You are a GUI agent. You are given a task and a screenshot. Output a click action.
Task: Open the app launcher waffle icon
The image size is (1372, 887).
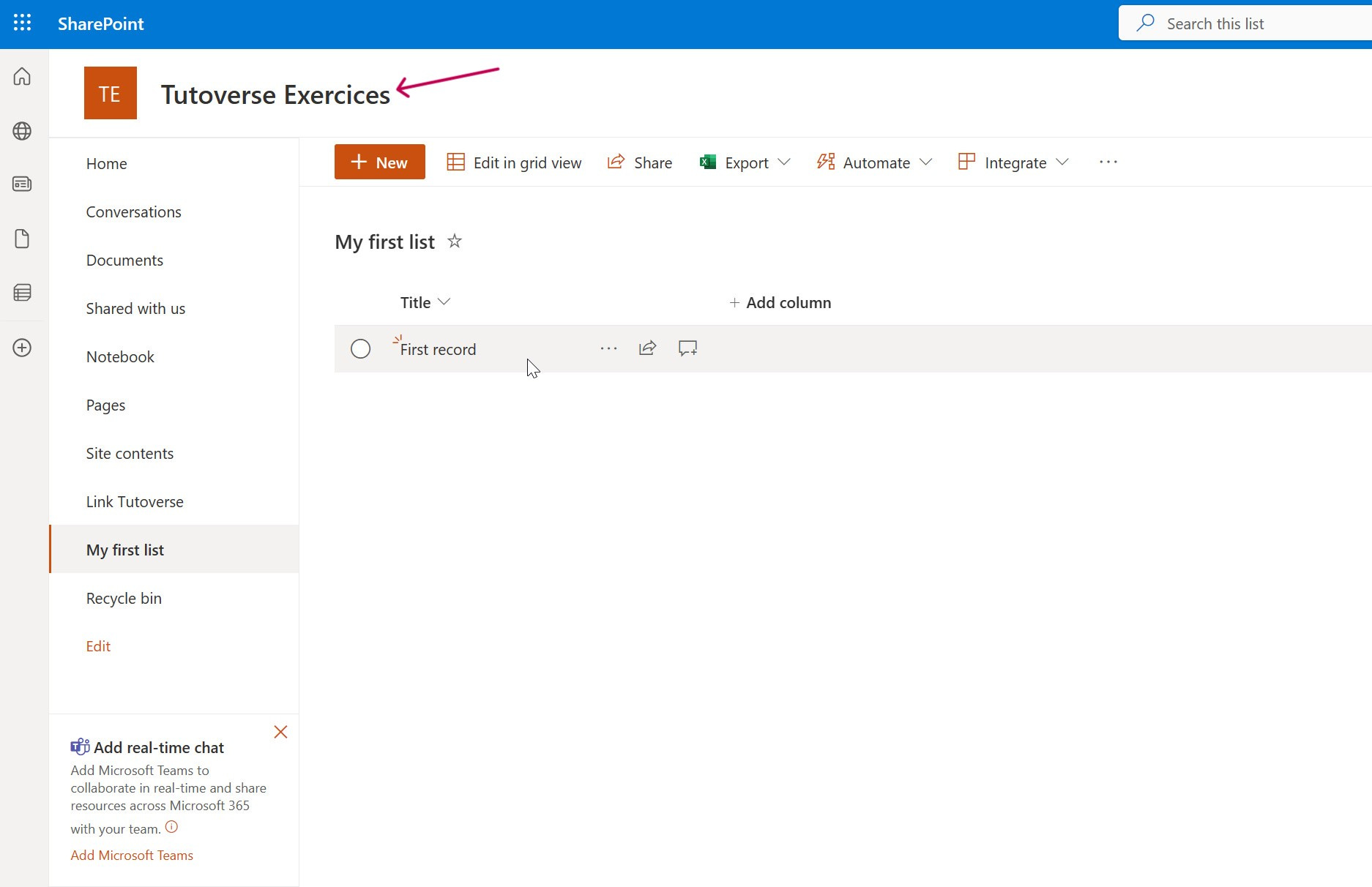coord(22,23)
